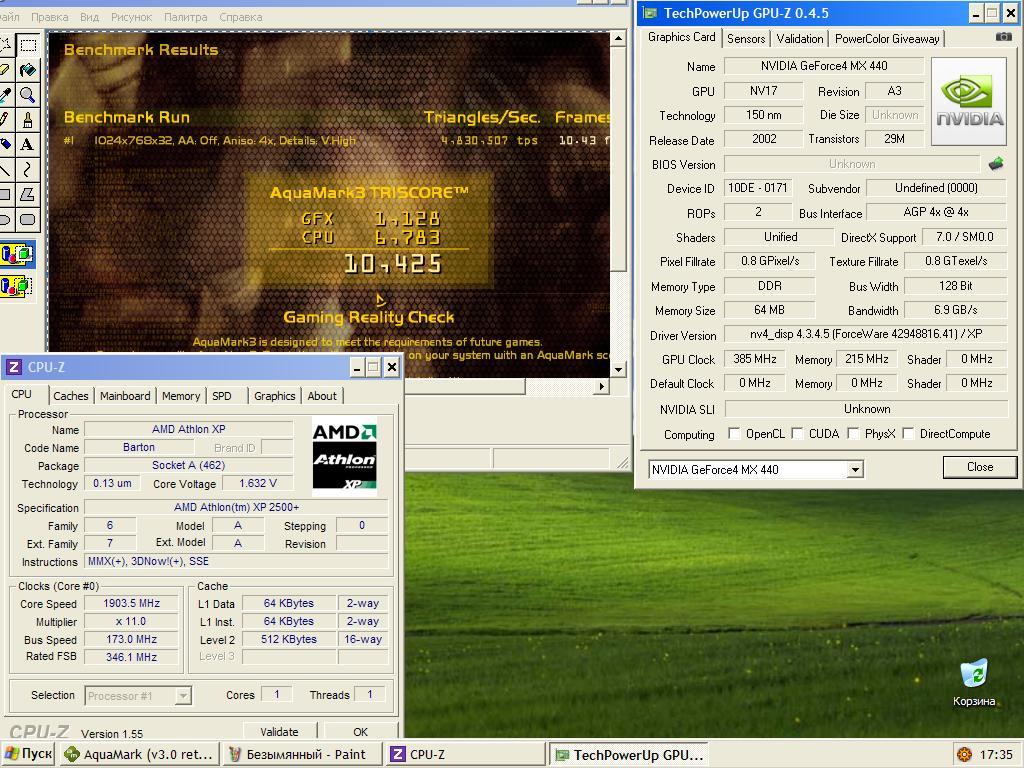Open the About tab in CPU-Z
Image resolution: width=1024 pixels, height=768 pixels.
pos(322,396)
